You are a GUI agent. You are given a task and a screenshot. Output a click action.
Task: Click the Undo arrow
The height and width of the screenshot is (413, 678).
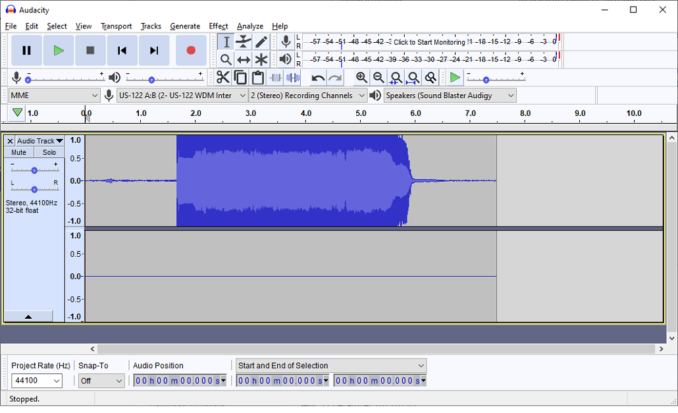(x=318, y=78)
